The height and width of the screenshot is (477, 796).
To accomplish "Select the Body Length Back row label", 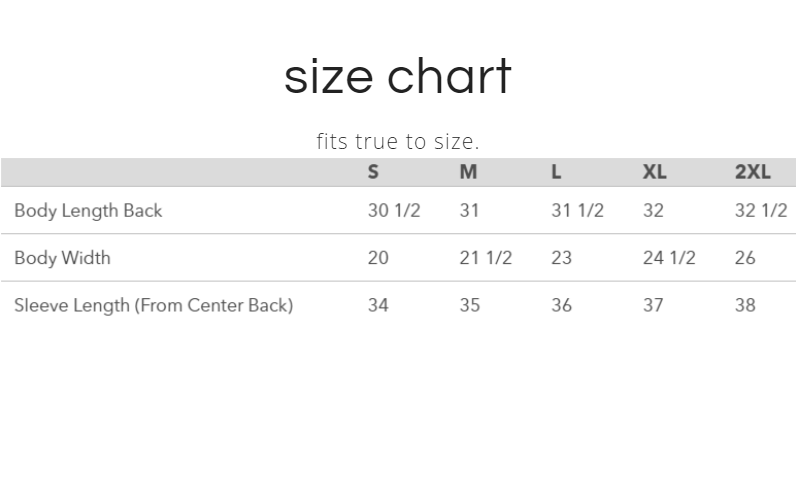I will point(88,211).
